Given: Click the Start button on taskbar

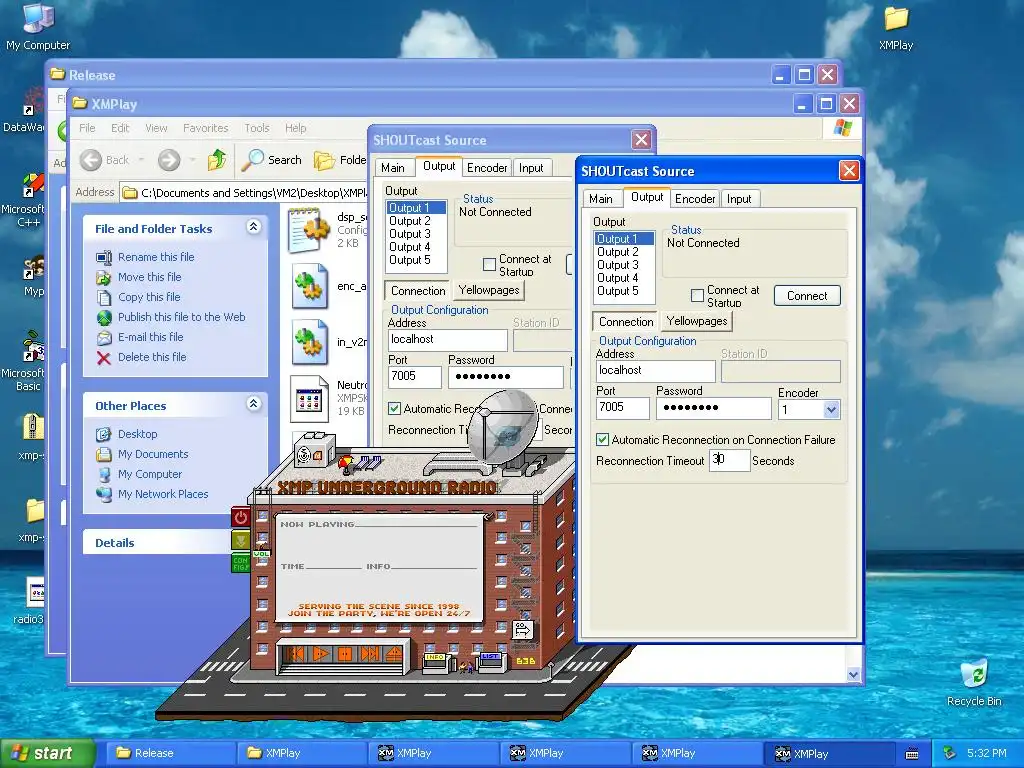Looking at the screenshot, I should pos(47,753).
